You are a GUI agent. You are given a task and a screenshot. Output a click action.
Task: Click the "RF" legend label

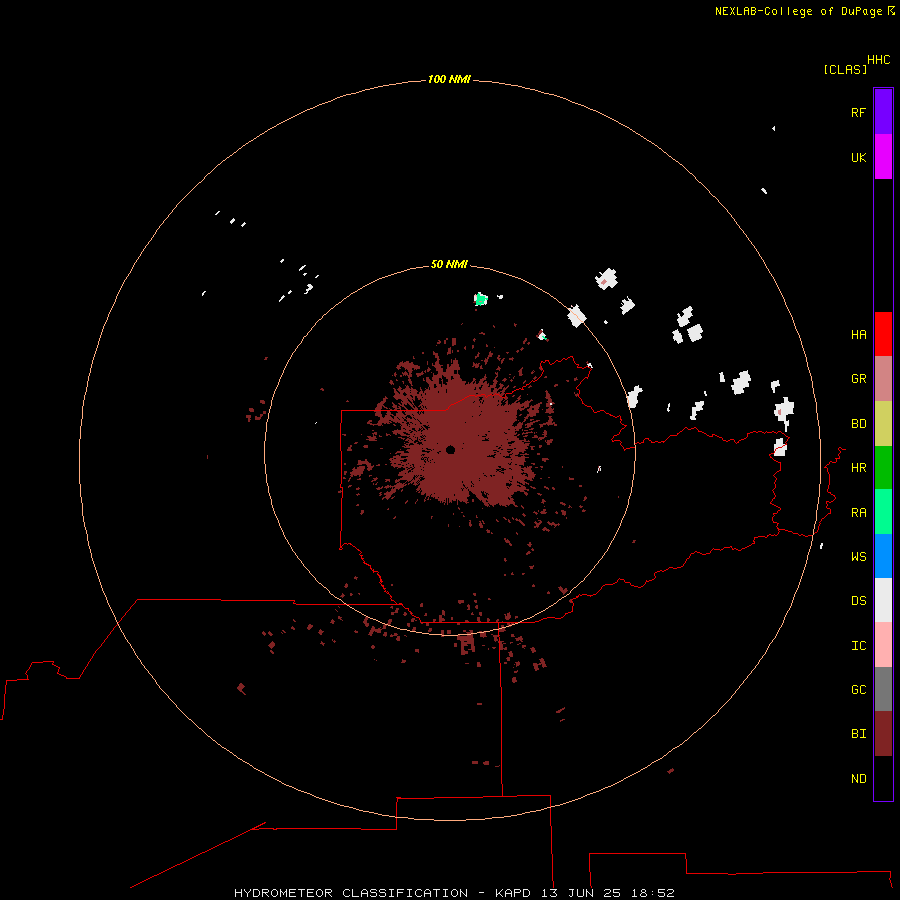pyautogui.click(x=858, y=112)
